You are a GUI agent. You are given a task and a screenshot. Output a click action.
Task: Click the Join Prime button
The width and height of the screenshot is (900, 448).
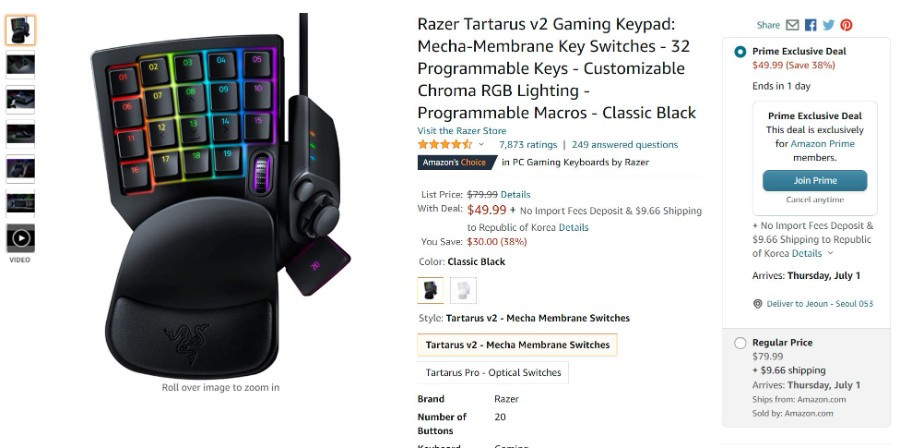pos(814,181)
